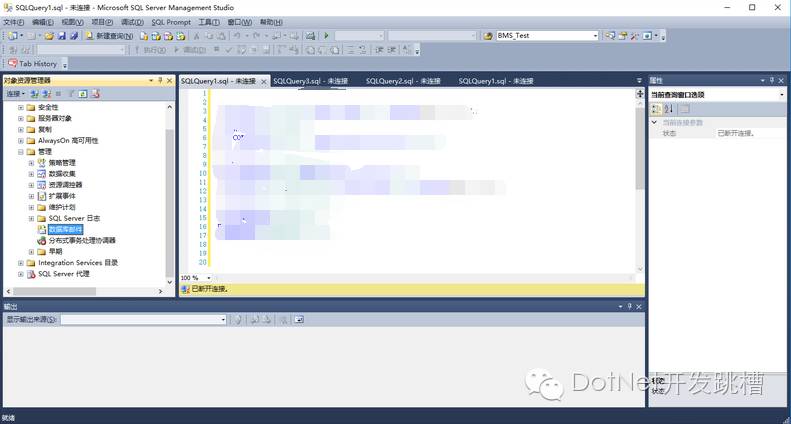Click Connect Object Explorer icon
791x424 pixels.
pos(35,94)
